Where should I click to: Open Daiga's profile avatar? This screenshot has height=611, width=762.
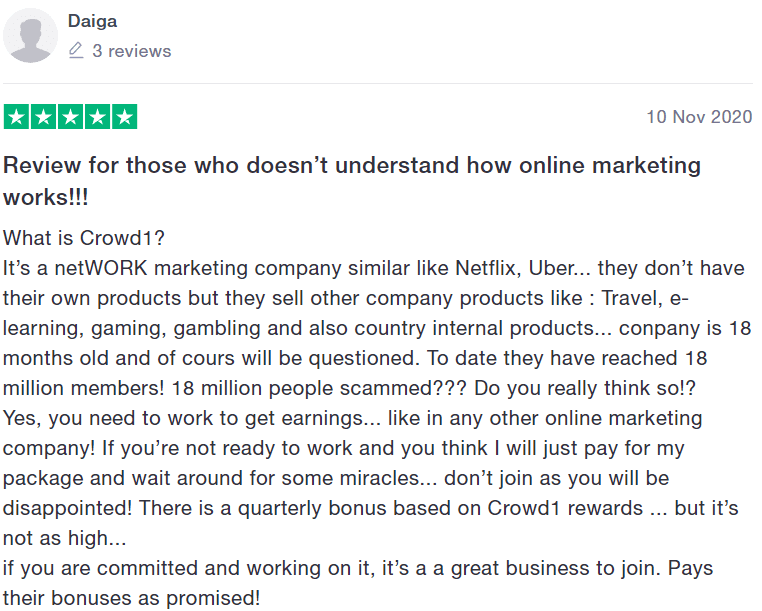point(30,35)
